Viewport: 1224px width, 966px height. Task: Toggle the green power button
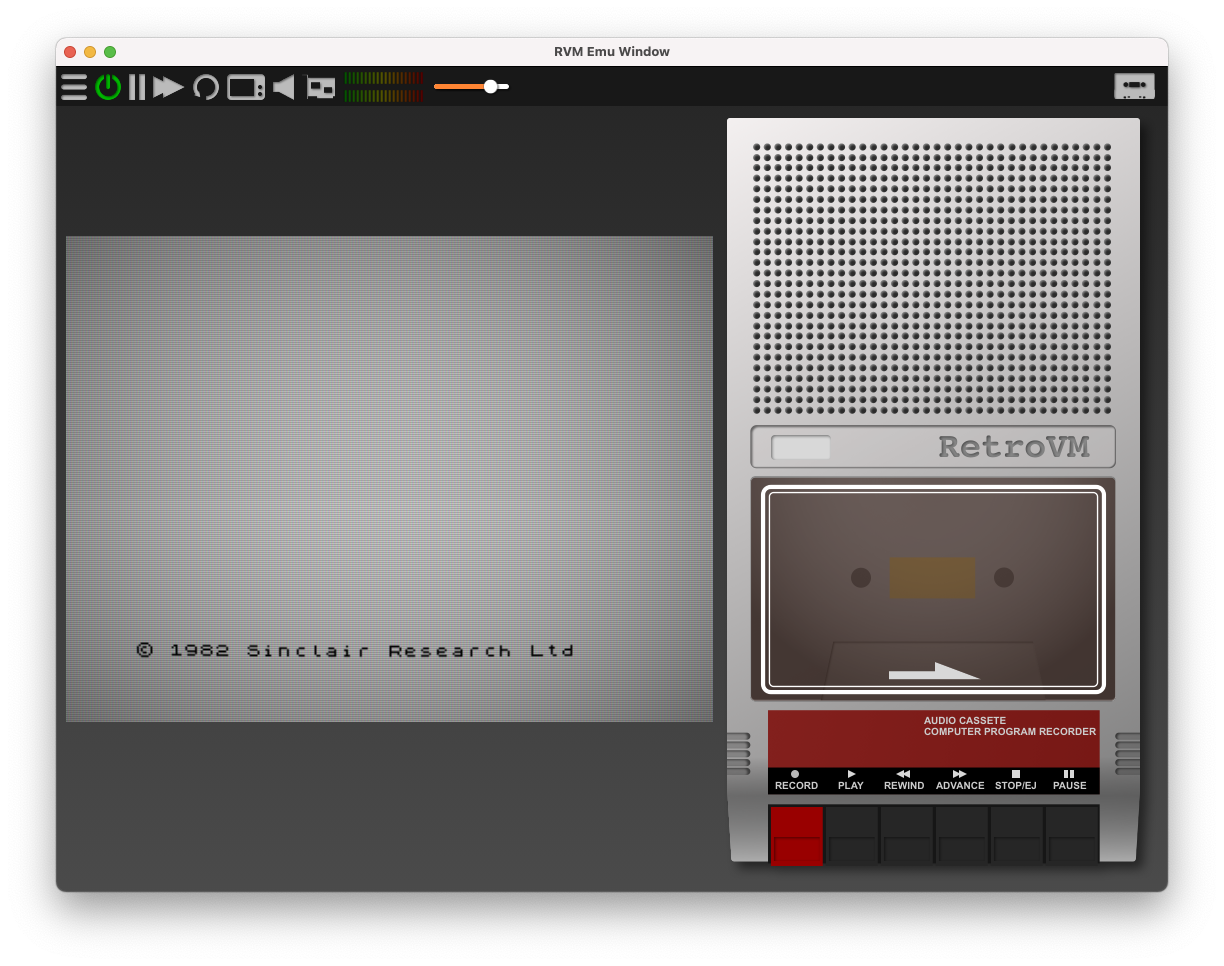pyautogui.click(x=108, y=87)
